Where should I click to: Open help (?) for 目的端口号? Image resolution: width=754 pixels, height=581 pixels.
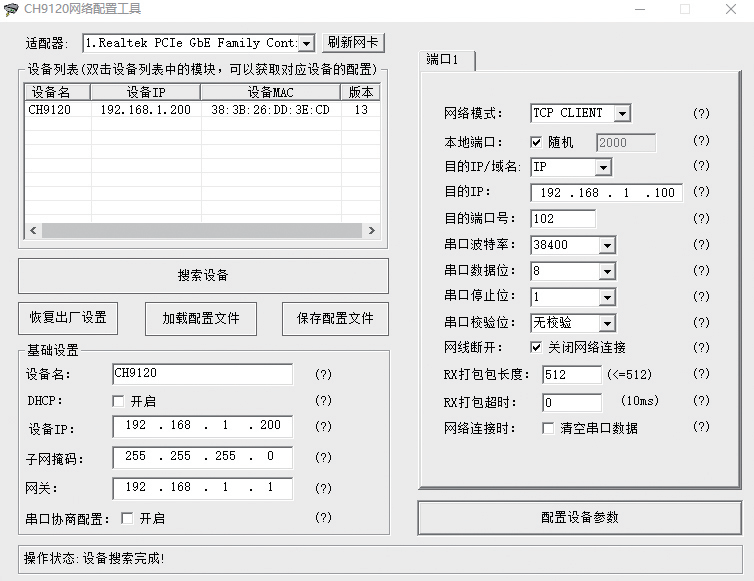(701, 218)
